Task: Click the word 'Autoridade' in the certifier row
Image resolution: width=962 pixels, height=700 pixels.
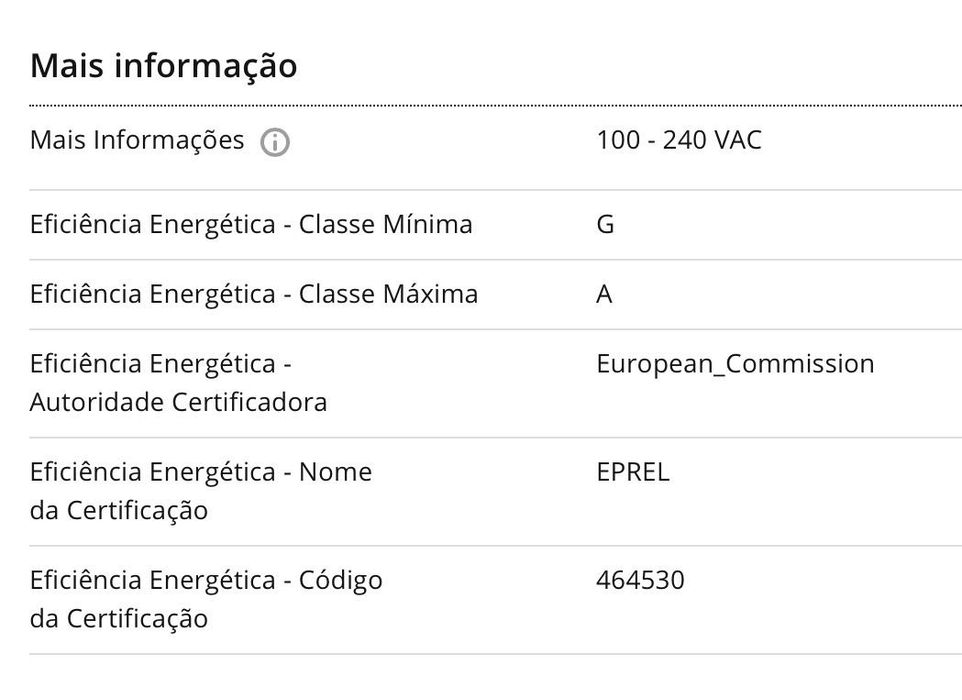Action: pos(97,403)
